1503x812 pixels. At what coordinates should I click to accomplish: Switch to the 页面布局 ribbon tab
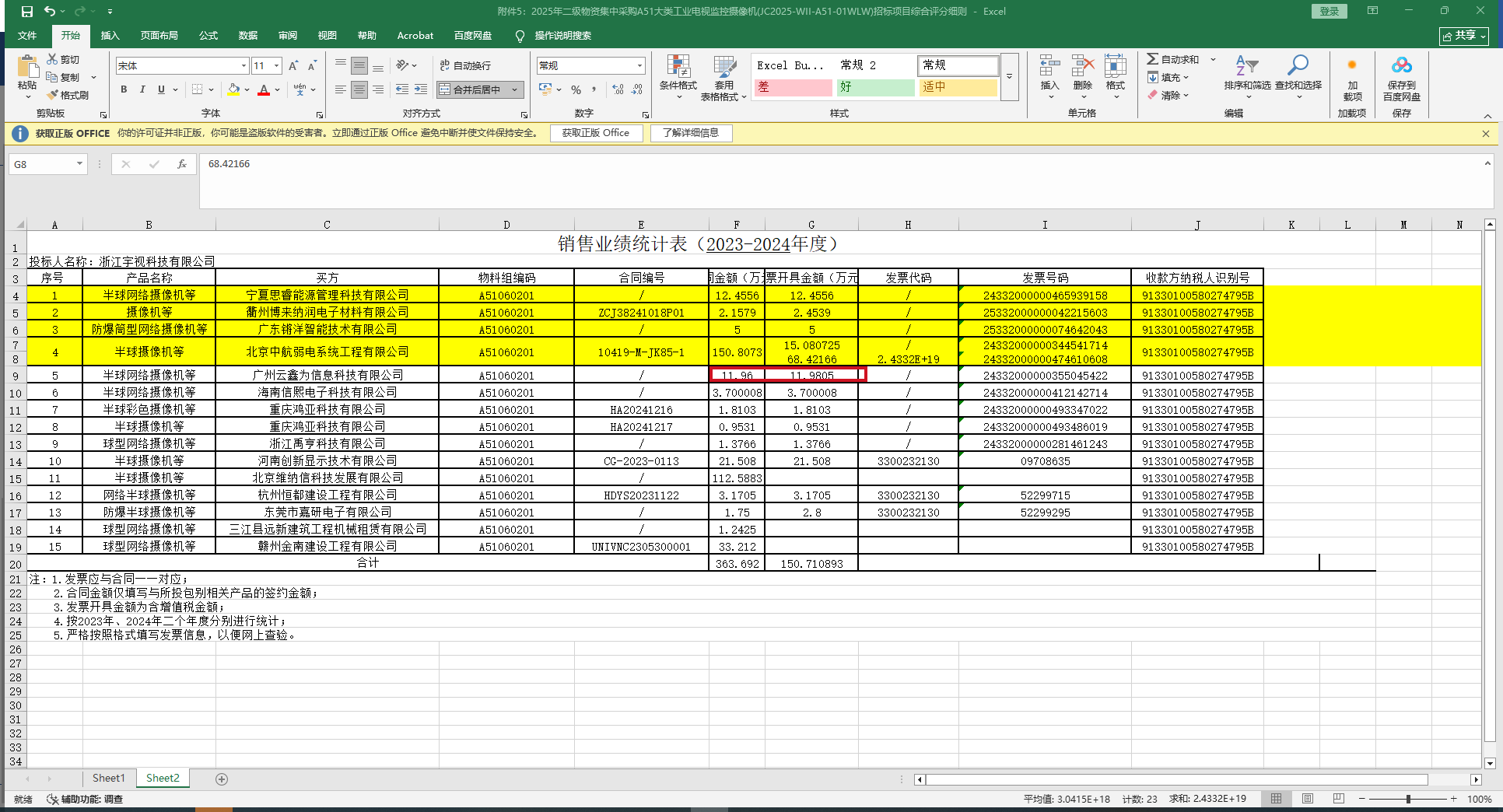159,36
